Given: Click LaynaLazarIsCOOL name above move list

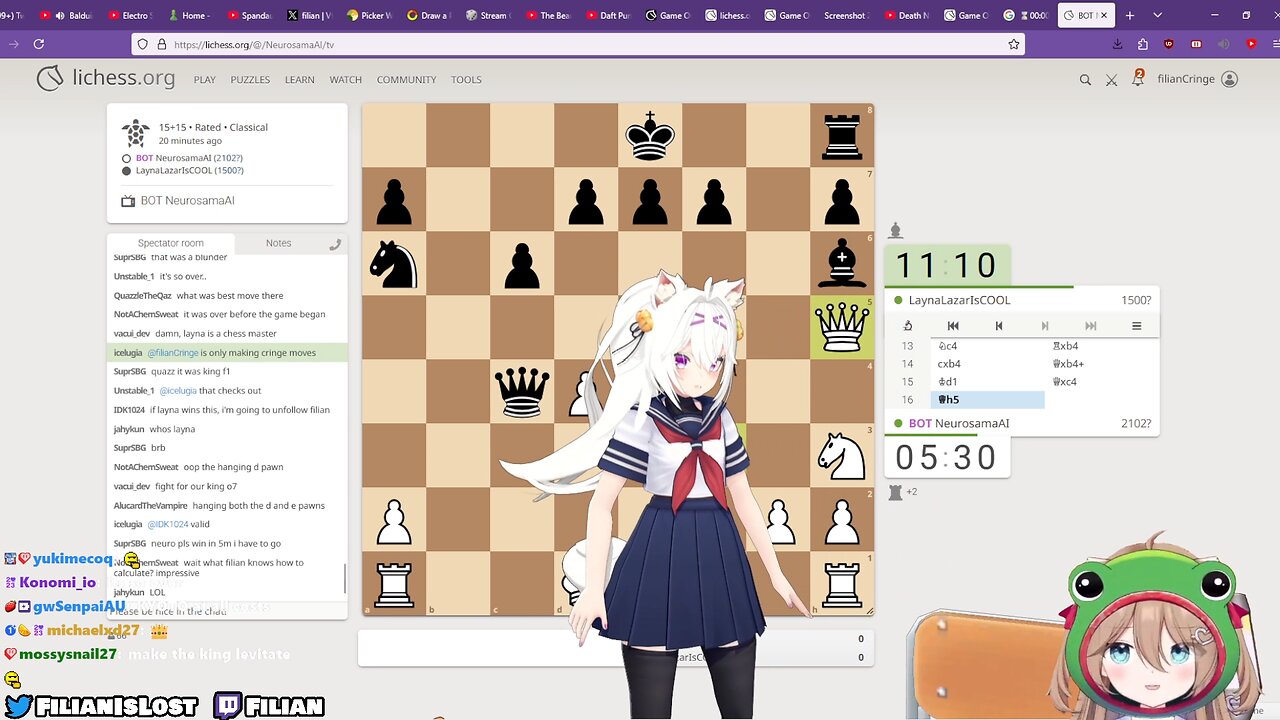Looking at the screenshot, I should coord(959,300).
